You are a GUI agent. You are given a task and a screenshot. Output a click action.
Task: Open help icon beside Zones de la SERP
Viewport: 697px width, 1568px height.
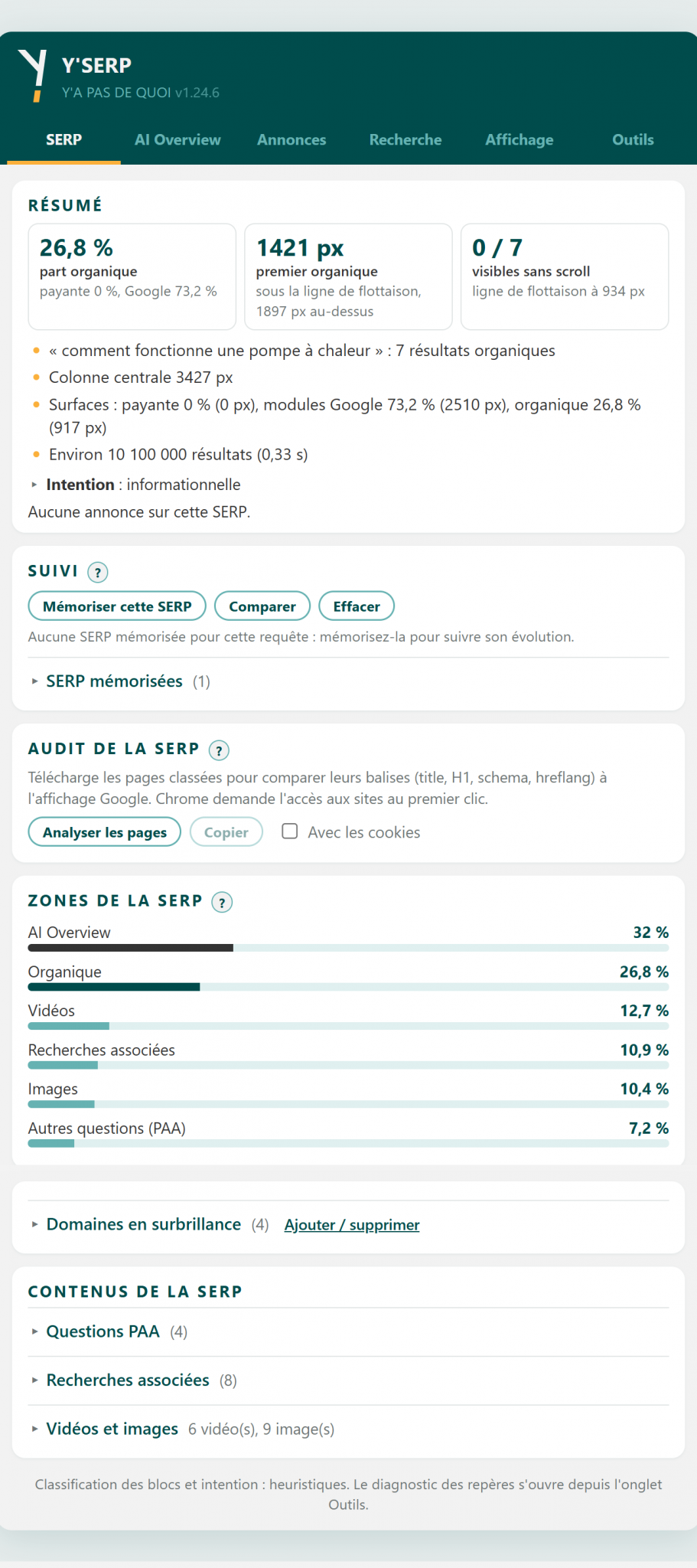point(222,902)
